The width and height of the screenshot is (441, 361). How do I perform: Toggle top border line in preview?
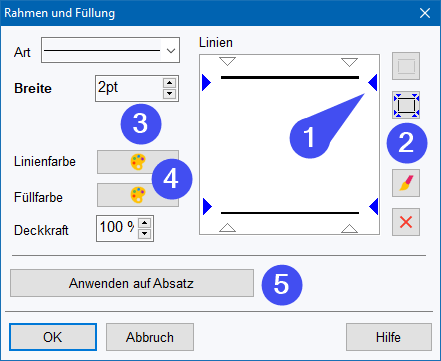290,78
